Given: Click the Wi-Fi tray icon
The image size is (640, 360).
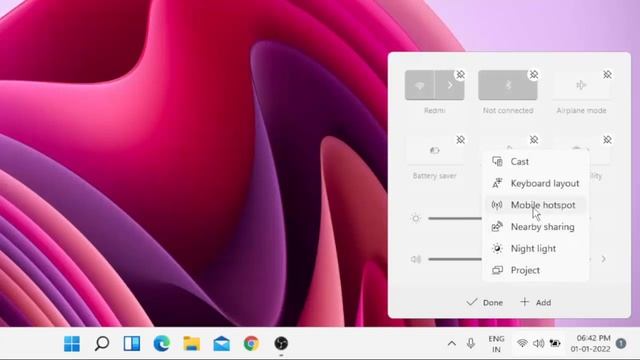Looking at the screenshot, I should 522,343.
